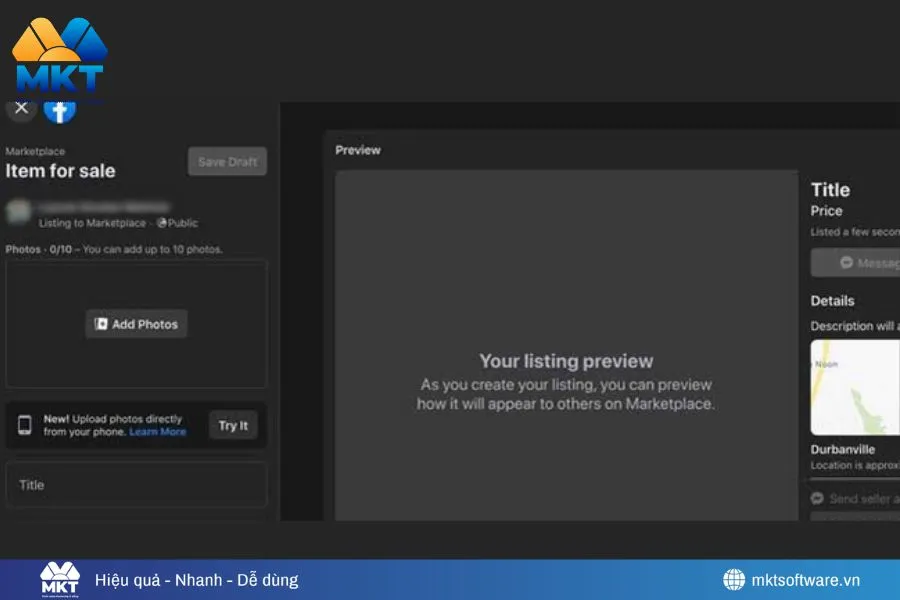Click into the Title input field
This screenshot has height=600, width=900.
point(136,485)
